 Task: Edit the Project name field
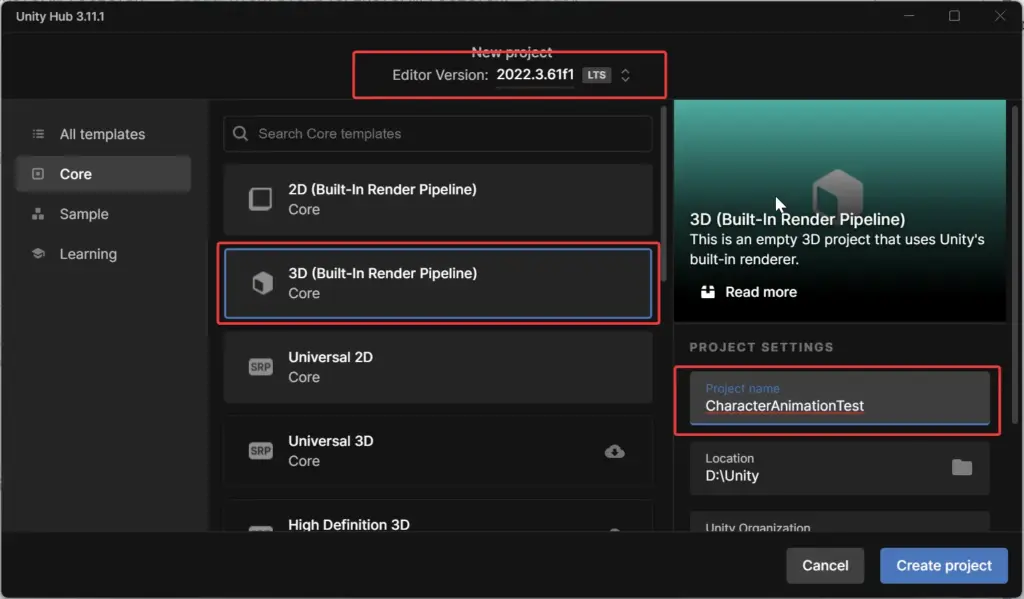tap(840, 398)
